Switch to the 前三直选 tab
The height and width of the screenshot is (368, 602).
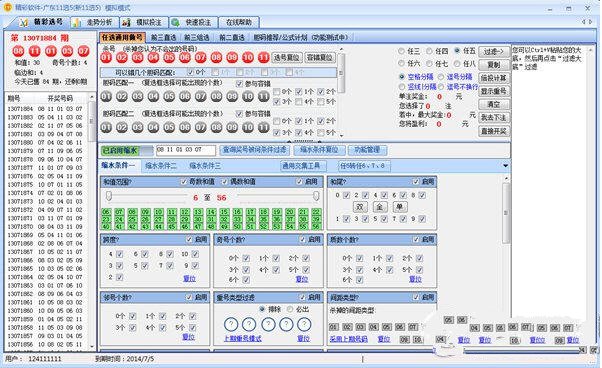[x=164, y=38]
